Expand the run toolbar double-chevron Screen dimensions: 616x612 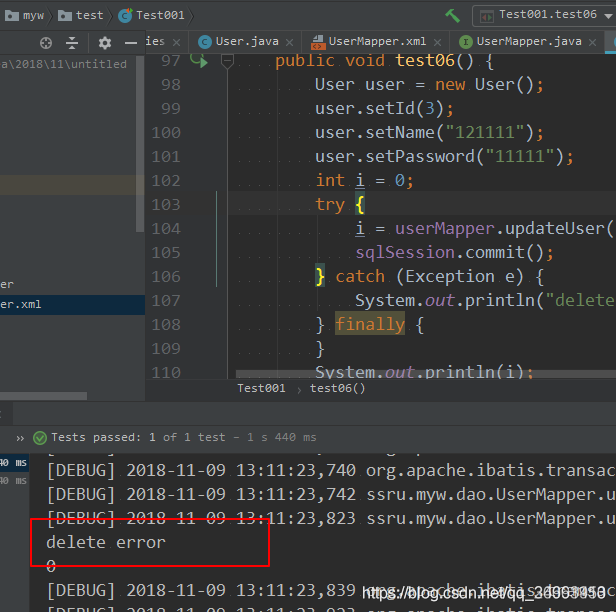(20, 438)
